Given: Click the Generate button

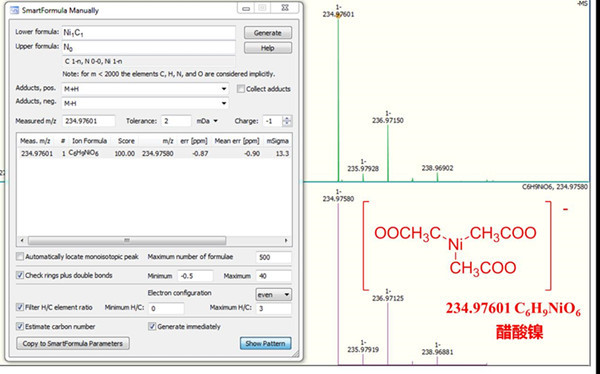Looking at the screenshot, I should click(x=267, y=33).
